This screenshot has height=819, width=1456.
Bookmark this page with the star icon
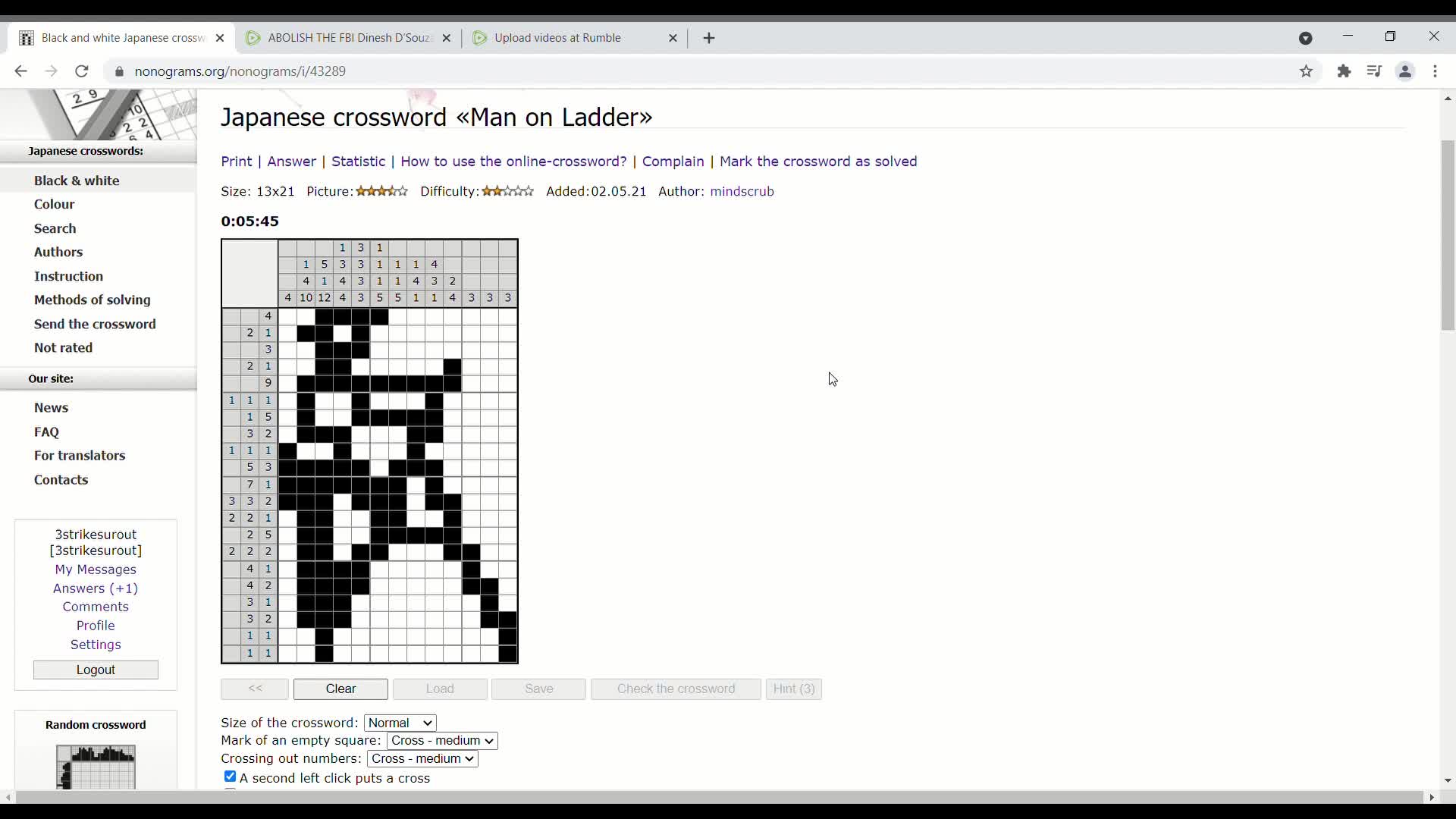1306,71
